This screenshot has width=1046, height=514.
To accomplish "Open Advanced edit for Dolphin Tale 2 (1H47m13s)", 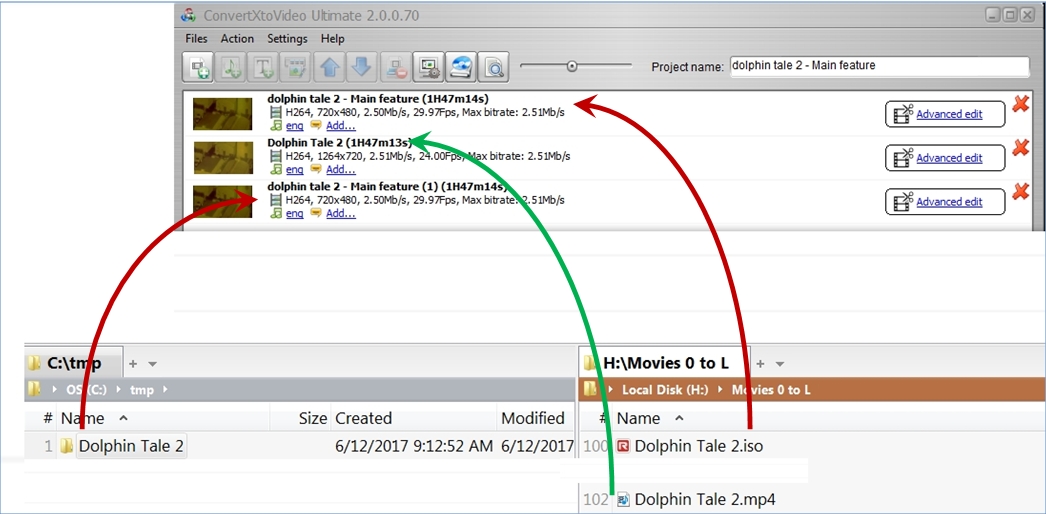I will tap(945, 158).
